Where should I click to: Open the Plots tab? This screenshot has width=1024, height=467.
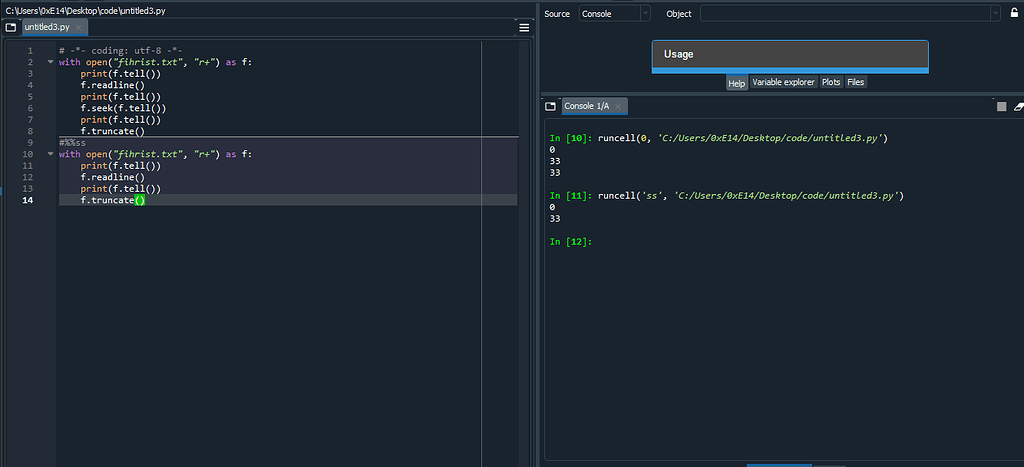pyautogui.click(x=831, y=83)
